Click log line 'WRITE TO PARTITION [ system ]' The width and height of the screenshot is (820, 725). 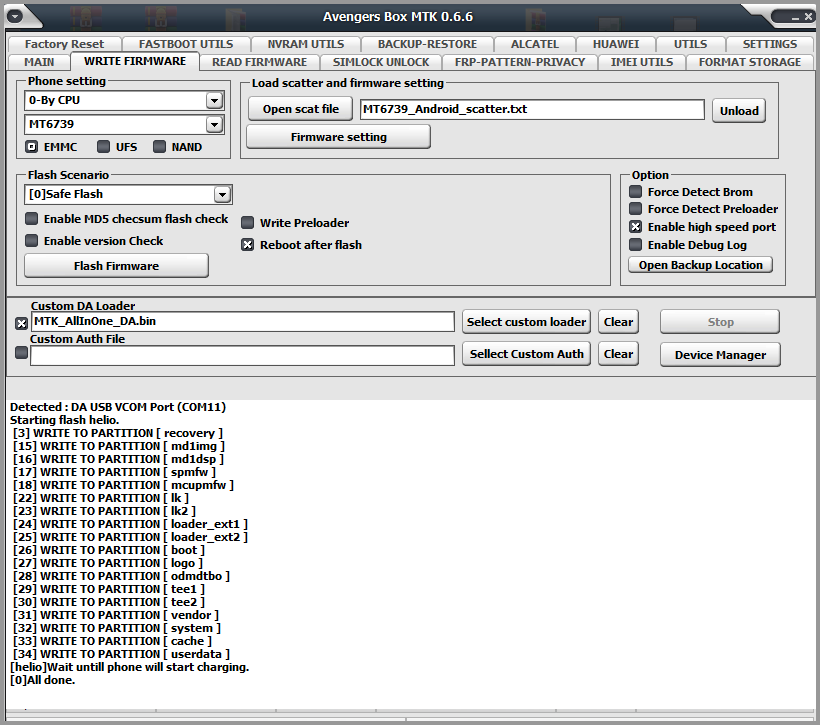tap(131, 628)
